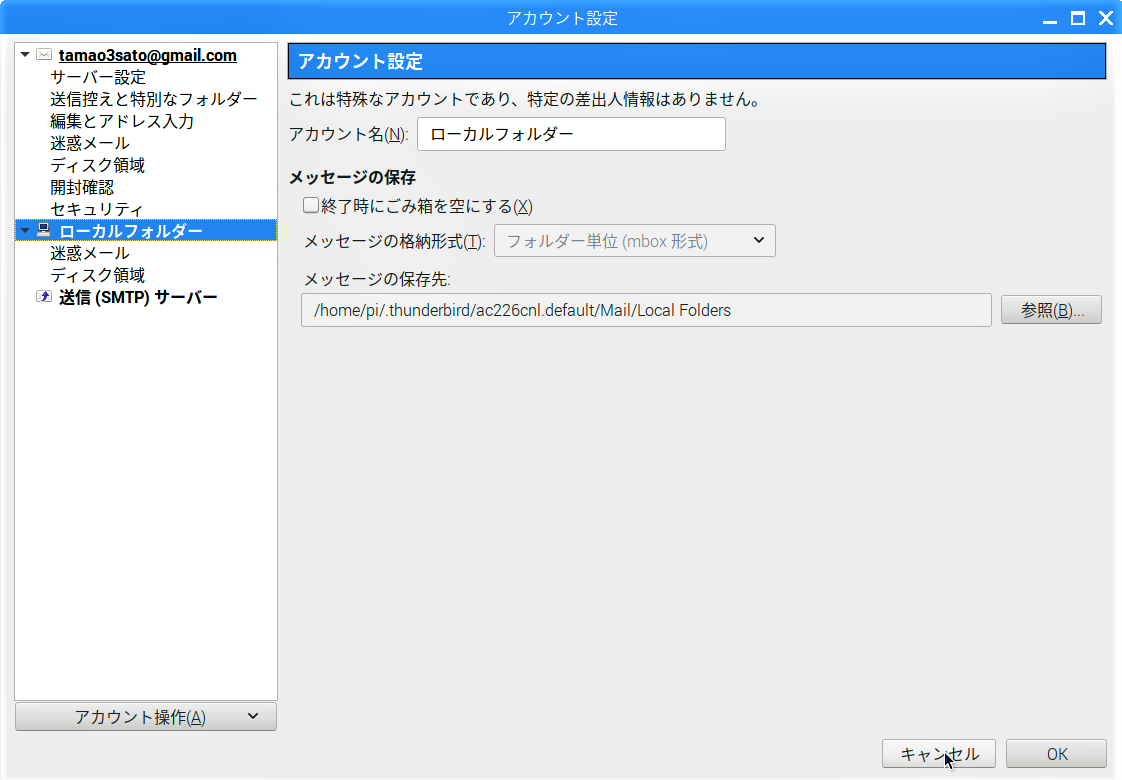Enable 終了時にごみ箱を空にする checkbox
Viewport: 1122px width, 780px height.
tap(311, 206)
